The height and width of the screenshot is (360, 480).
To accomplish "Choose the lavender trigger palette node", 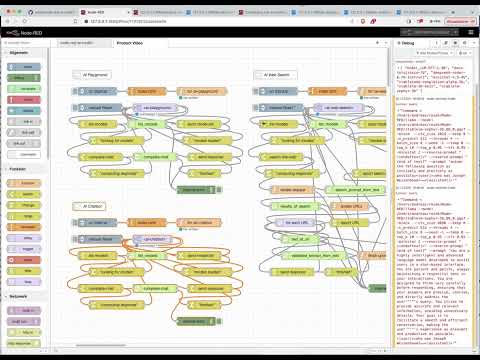I will [24, 249].
